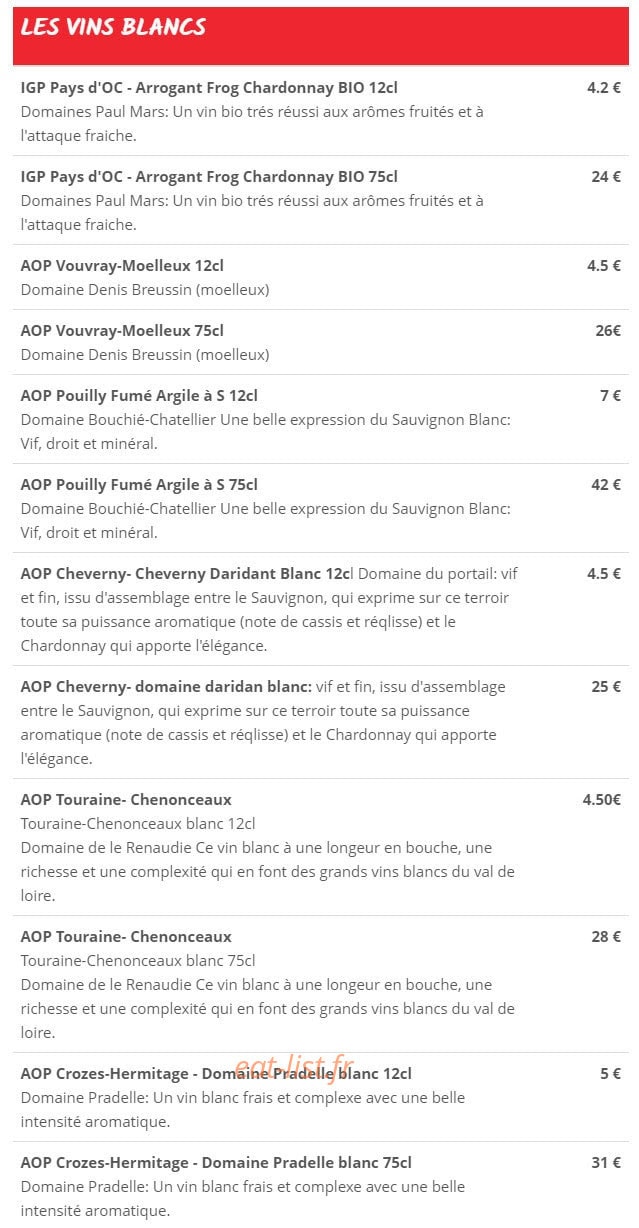This screenshot has height=1228, width=639.
Task: Select AOP Cheverny domaine daridan blanc title
Action: click(166, 687)
